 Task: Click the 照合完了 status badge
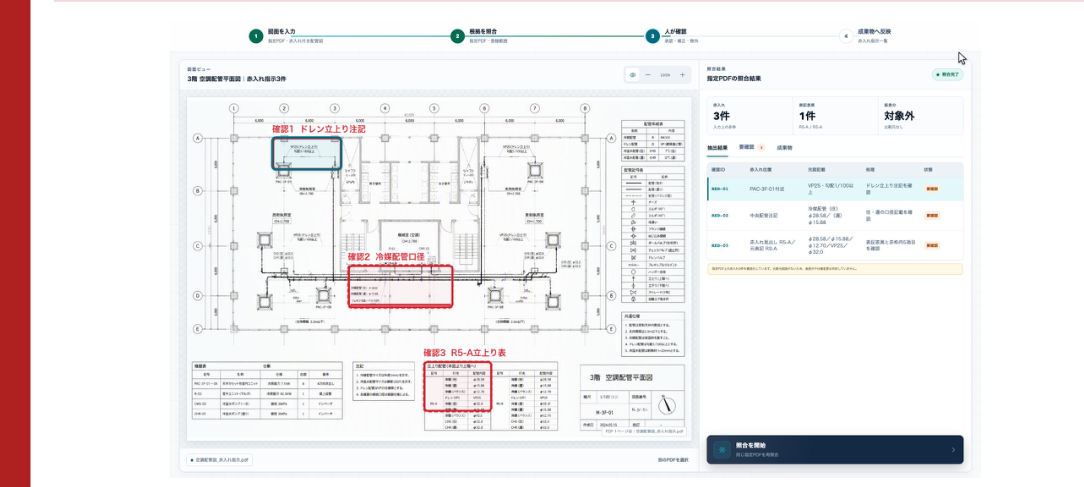947,74
